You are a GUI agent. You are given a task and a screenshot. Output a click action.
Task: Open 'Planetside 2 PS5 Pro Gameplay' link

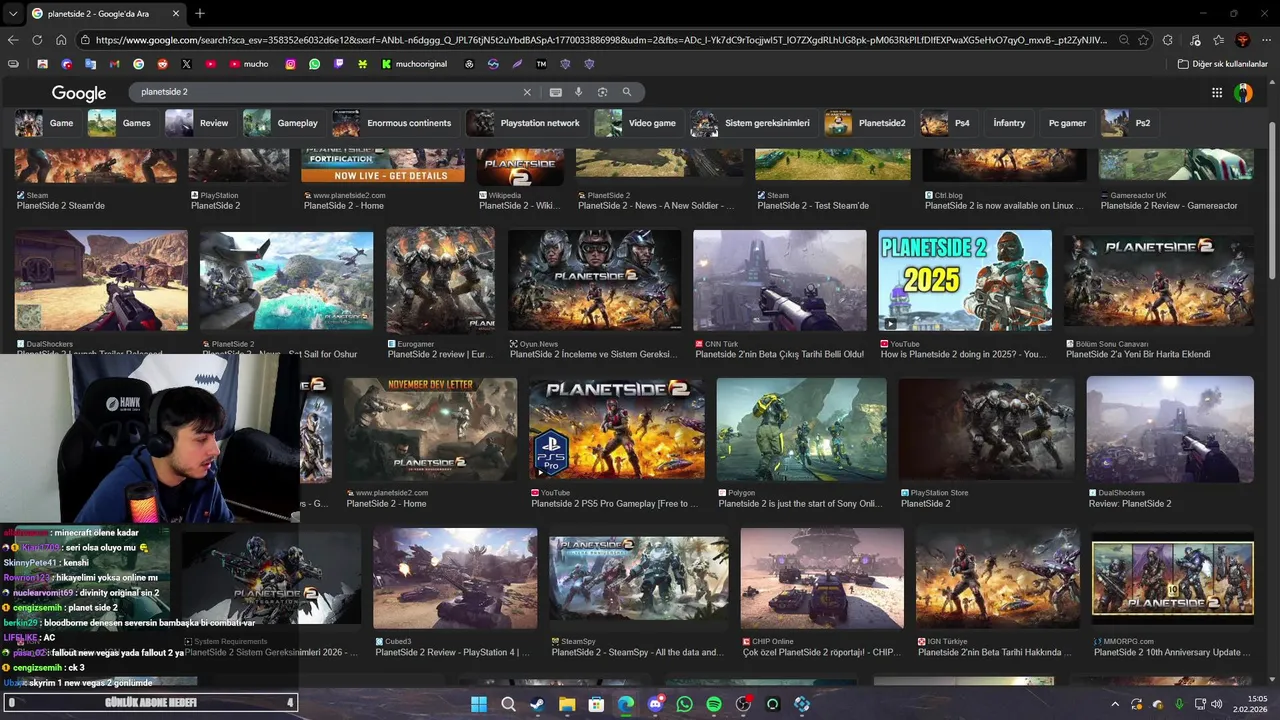pos(615,503)
